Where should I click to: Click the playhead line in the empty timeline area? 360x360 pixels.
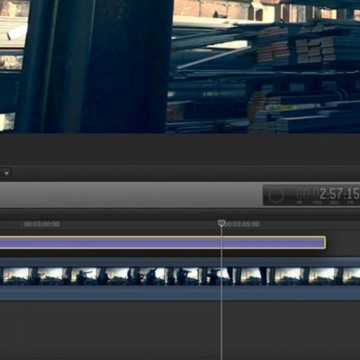click(221, 330)
